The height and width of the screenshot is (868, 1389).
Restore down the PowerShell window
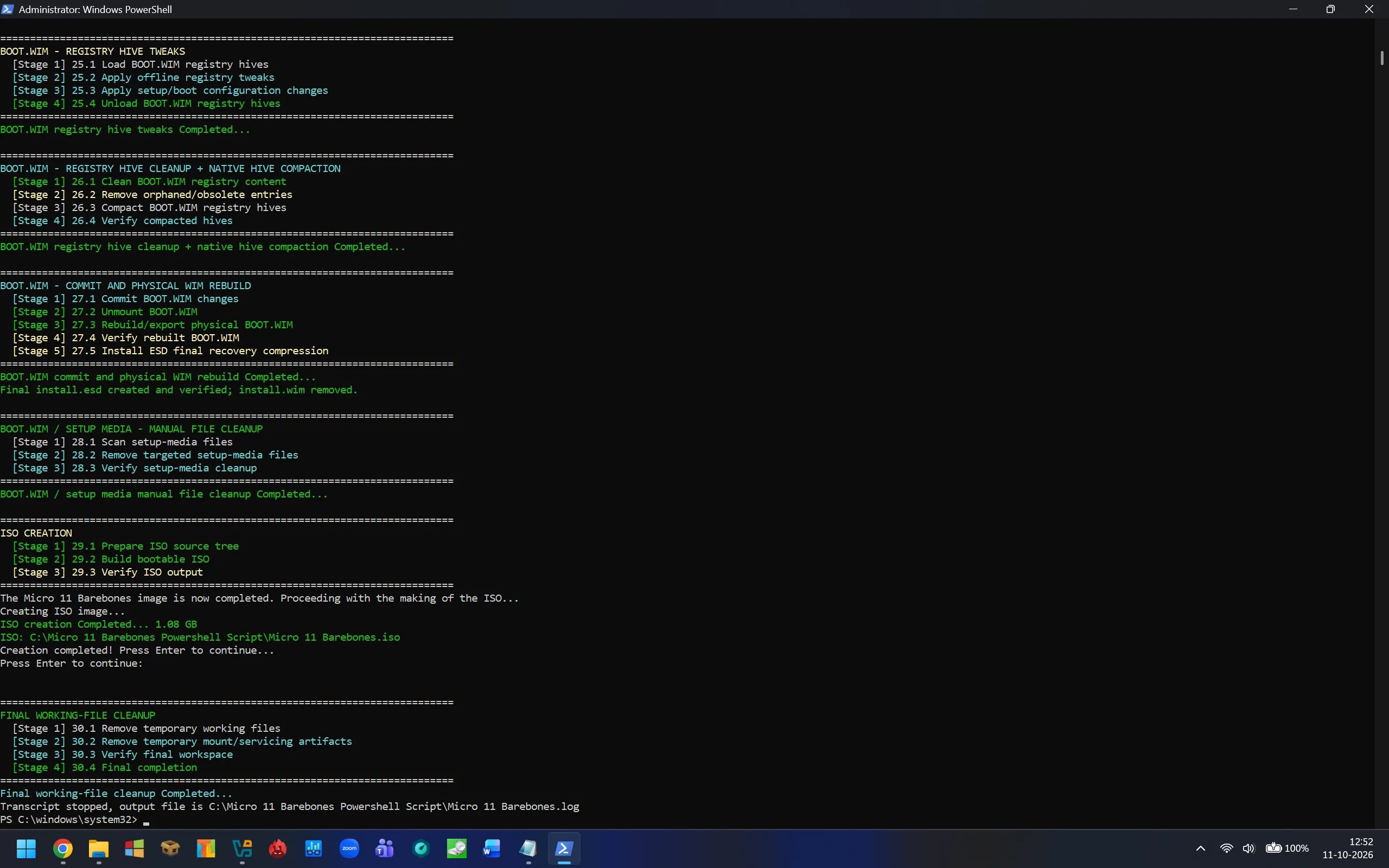pyautogui.click(x=1330, y=9)
